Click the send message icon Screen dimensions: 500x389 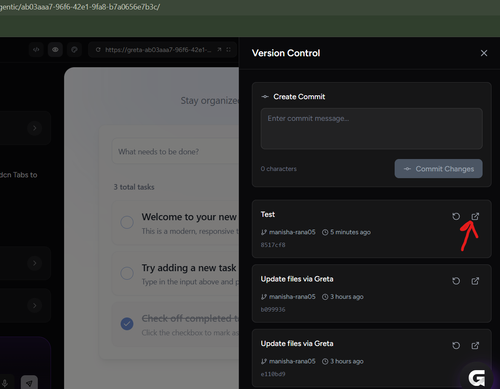click(29, 383)
